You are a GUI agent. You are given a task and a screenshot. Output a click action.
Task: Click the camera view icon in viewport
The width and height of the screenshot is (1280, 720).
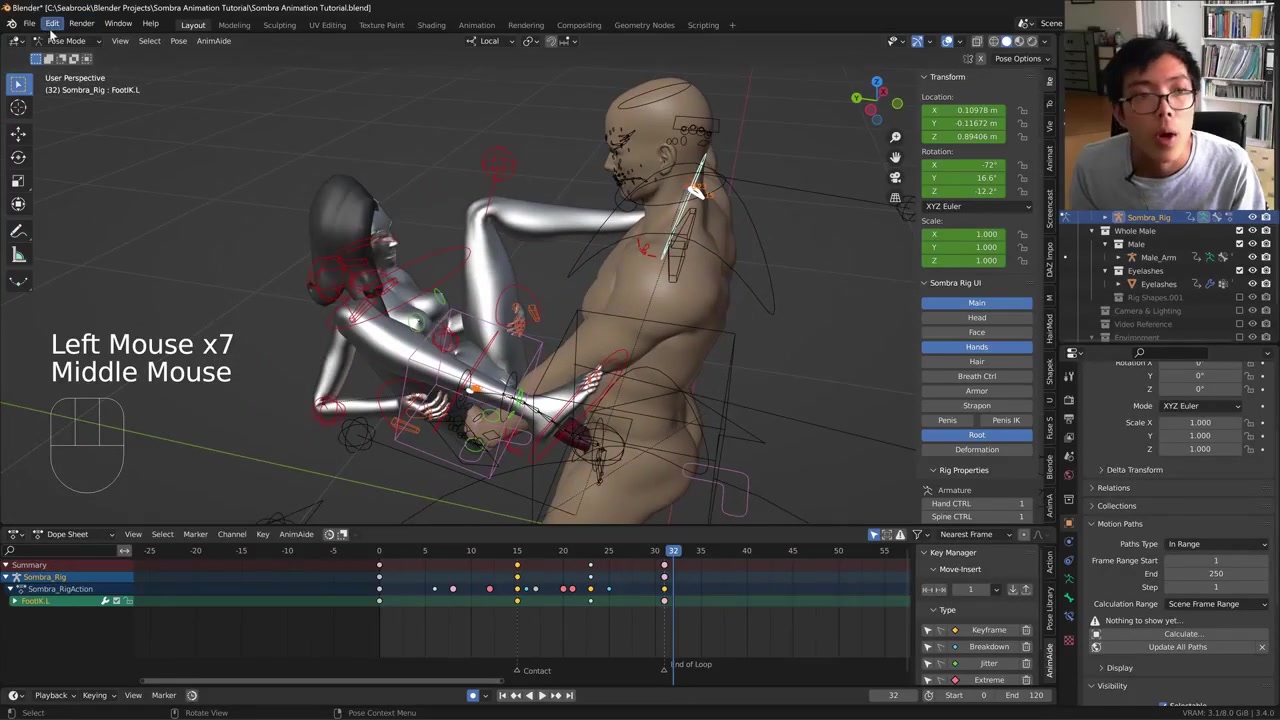(895, 178)
